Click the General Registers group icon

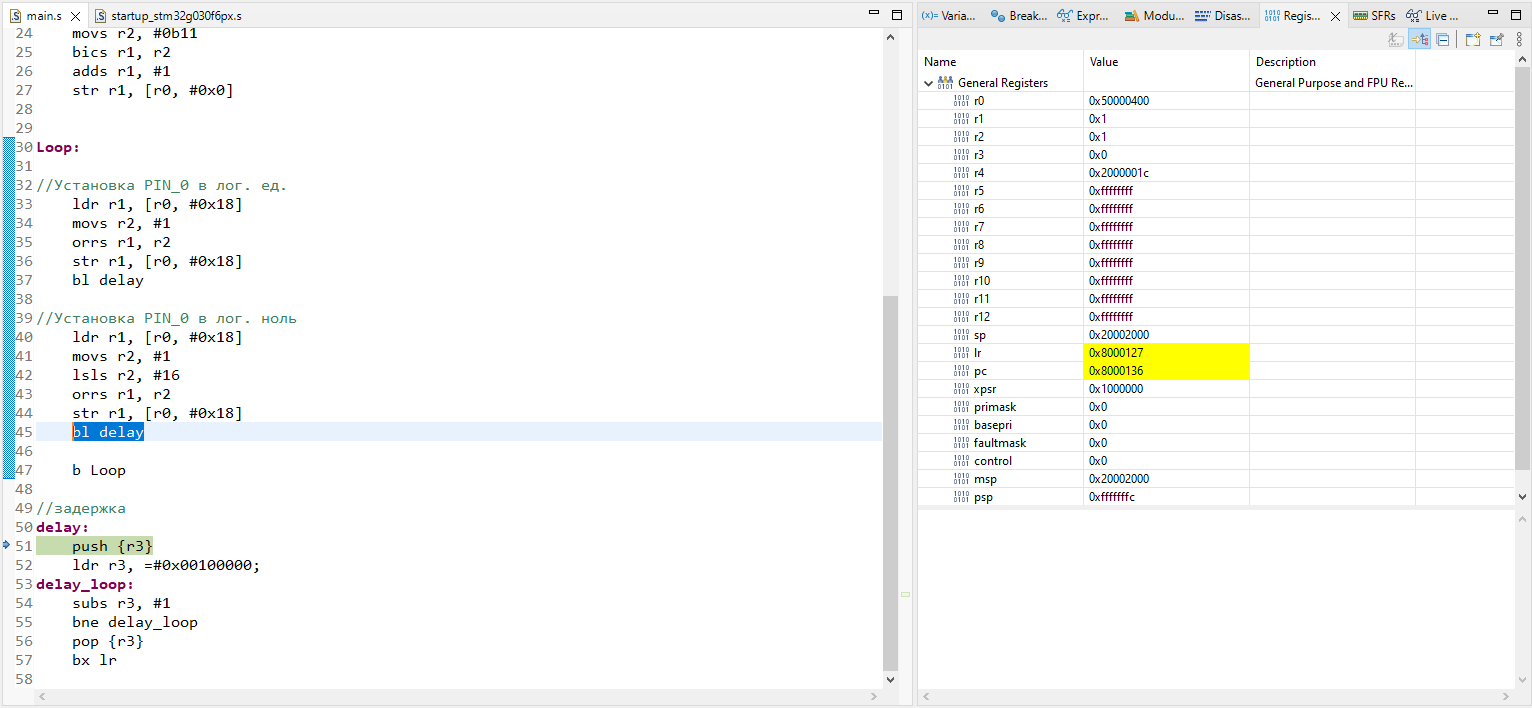[x=946, y=83]
